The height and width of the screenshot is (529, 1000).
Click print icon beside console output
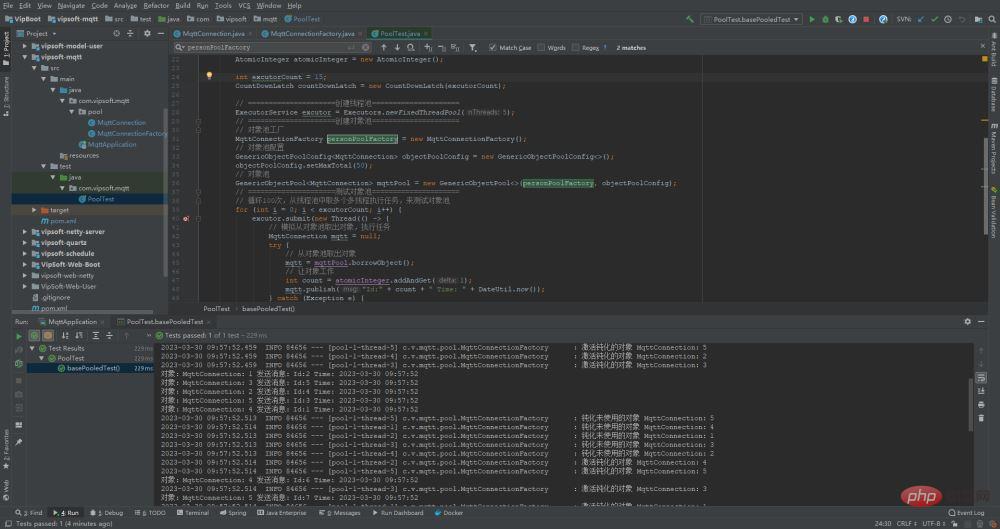click(x=981, y=405)
